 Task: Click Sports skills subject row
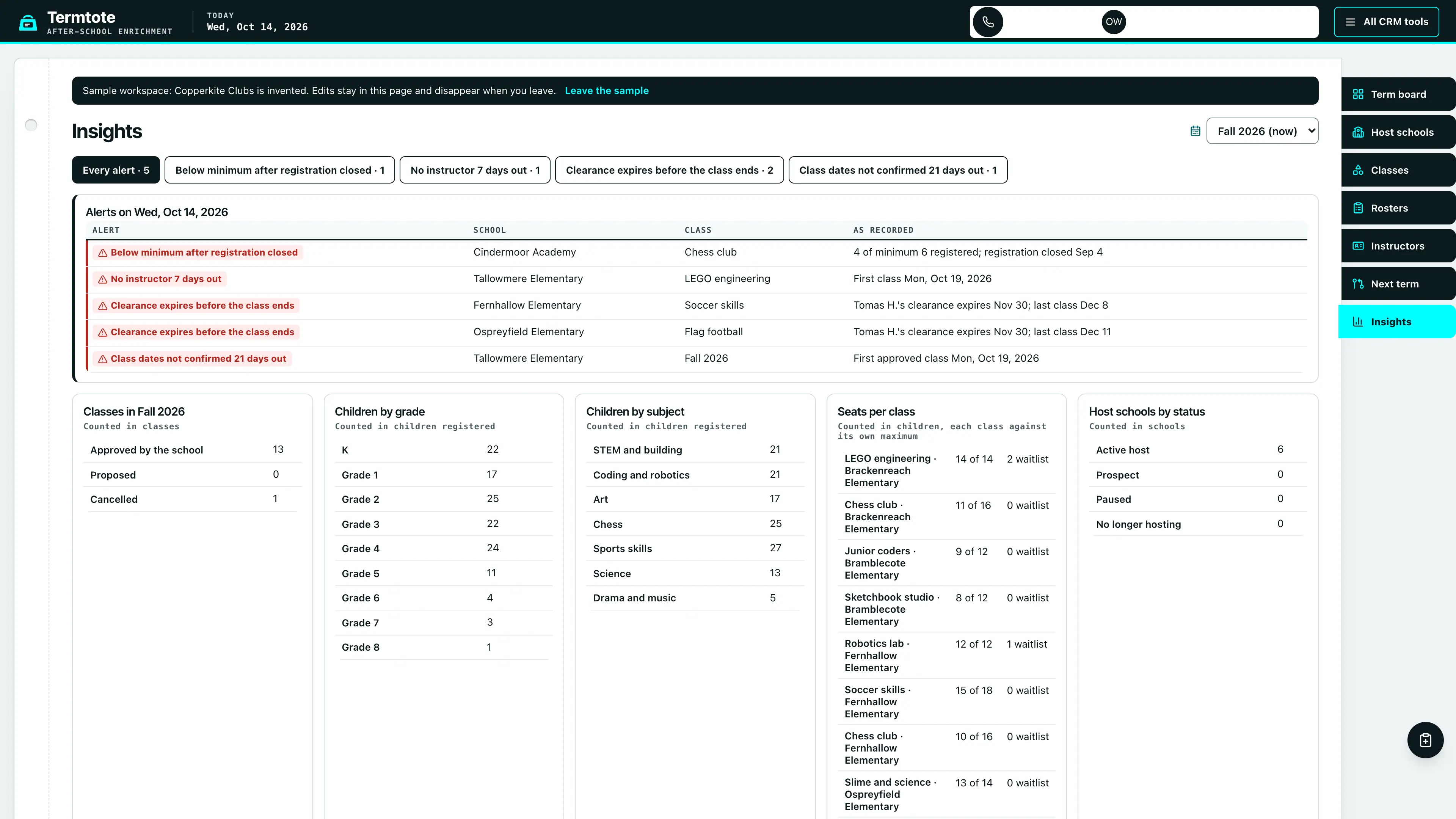(695, 548)
